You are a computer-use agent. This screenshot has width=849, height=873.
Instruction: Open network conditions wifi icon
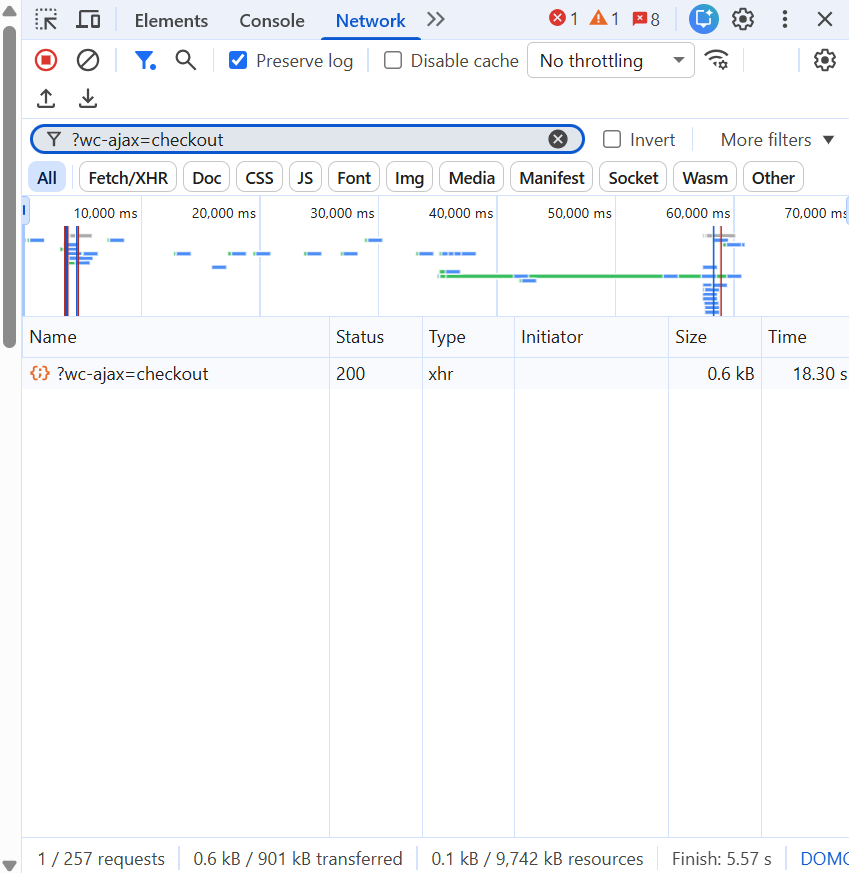(716, 60)
